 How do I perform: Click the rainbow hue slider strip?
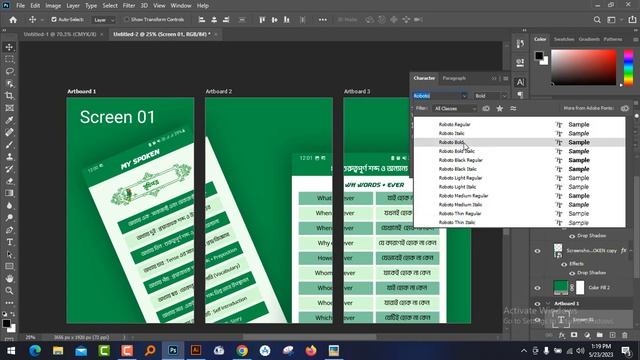629,67
